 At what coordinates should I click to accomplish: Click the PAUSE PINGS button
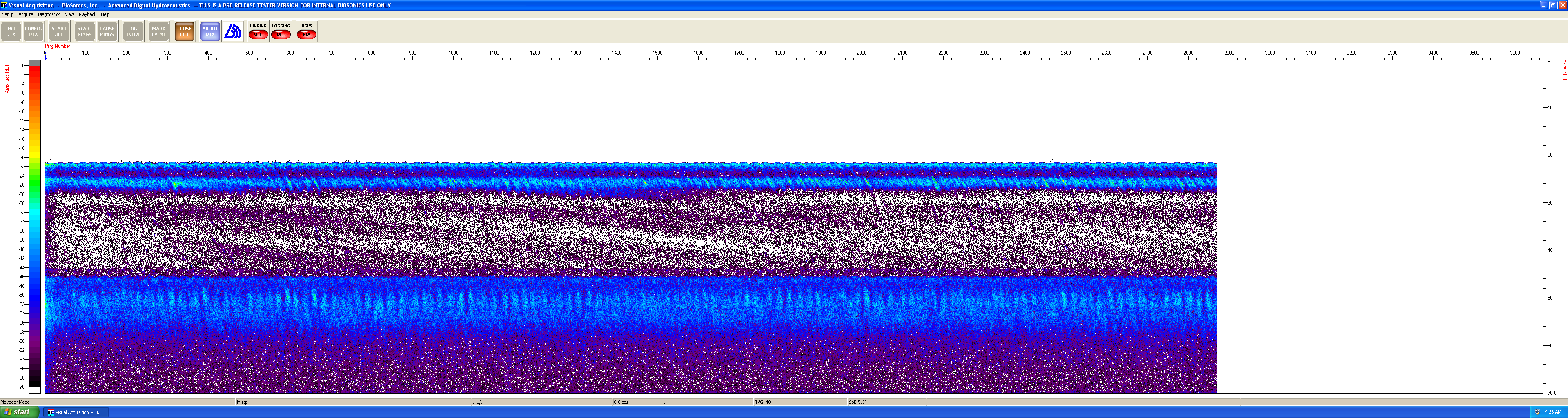[x=107, y=31]
